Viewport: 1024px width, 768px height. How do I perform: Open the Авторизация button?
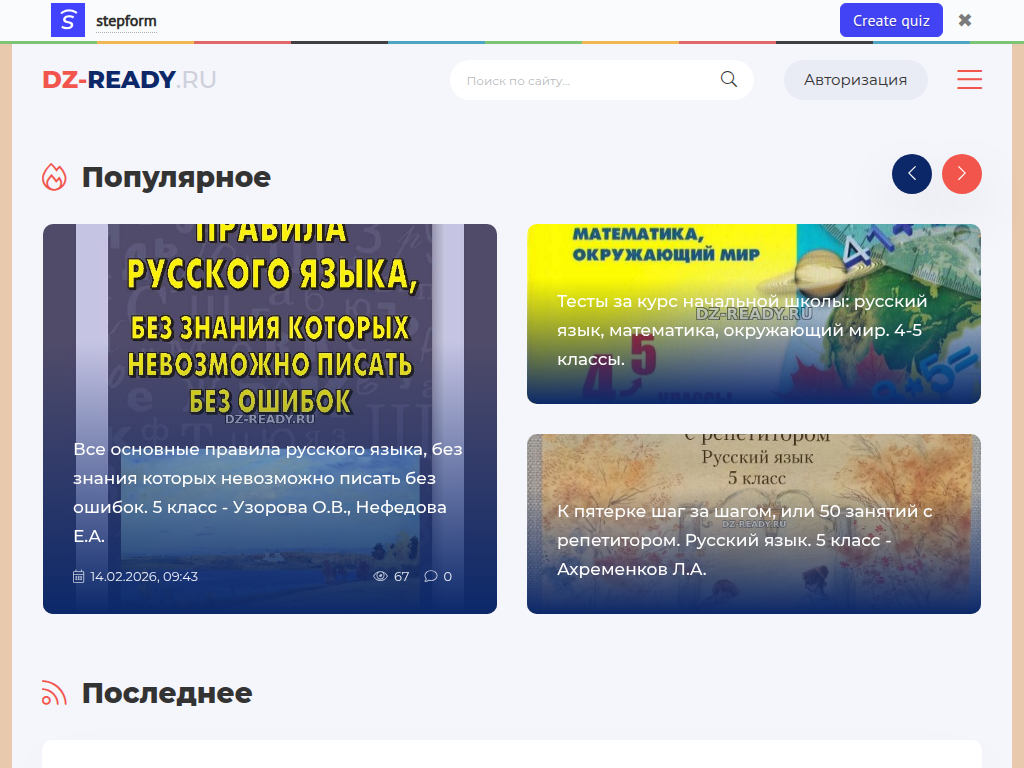point(855,79)
